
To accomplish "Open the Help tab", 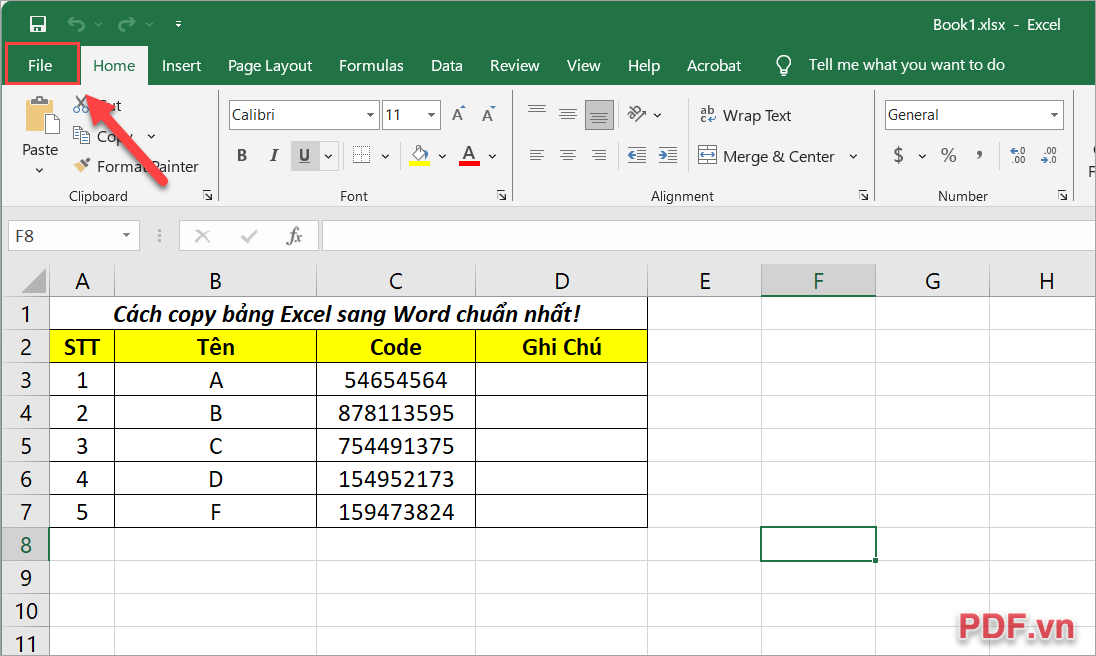I will pos(644,66).
